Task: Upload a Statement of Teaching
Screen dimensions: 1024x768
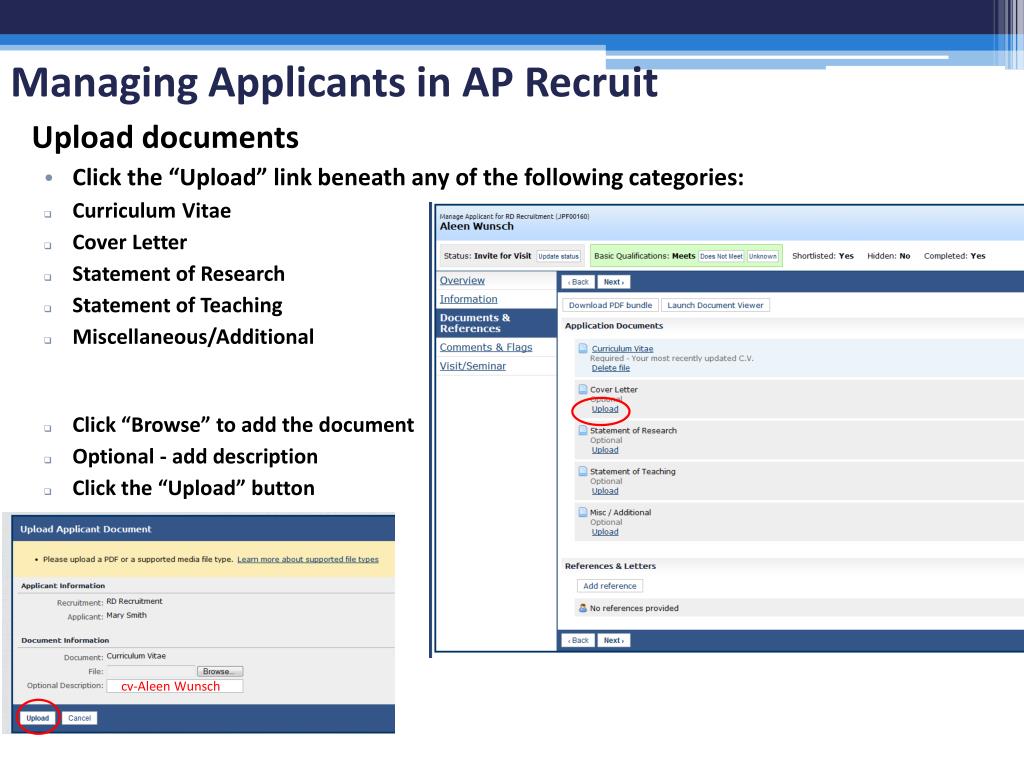Action: tap(605, 490)
